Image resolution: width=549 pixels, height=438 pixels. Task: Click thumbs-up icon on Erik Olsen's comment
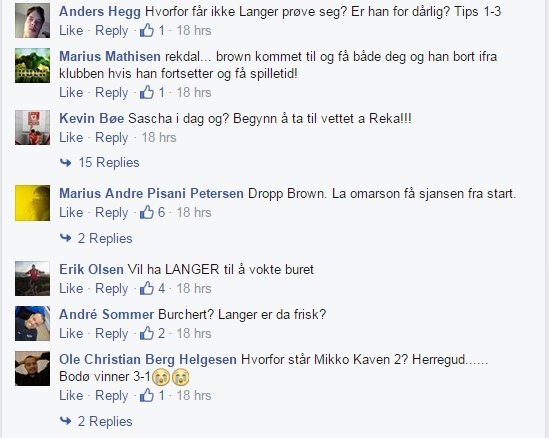147,288
